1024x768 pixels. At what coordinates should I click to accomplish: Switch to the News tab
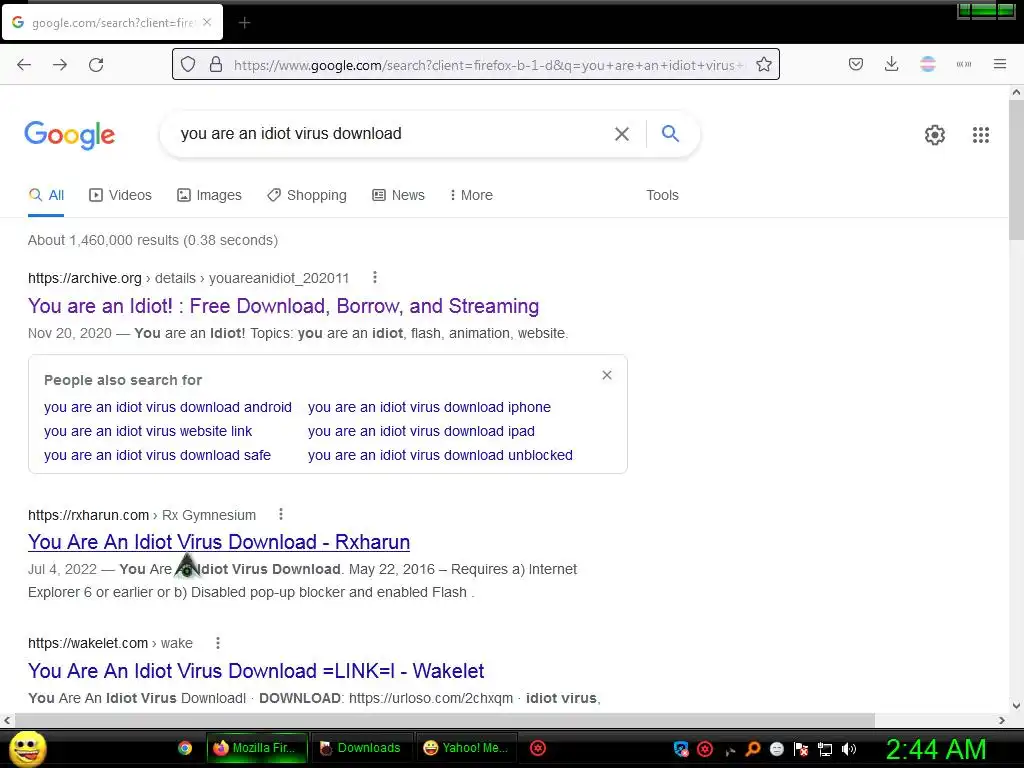[398, 195]
